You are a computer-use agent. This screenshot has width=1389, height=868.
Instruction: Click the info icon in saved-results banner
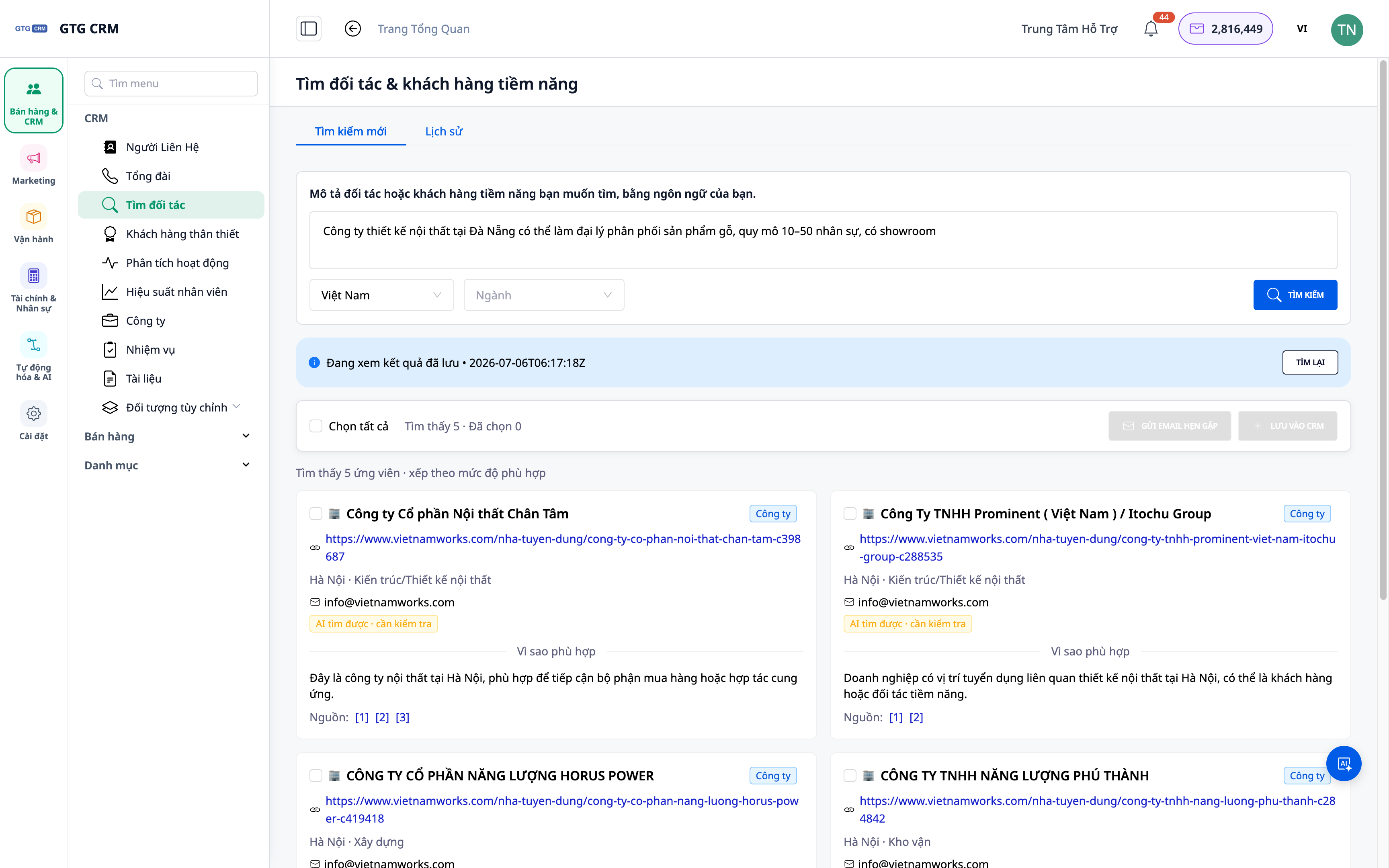point(314,363)
